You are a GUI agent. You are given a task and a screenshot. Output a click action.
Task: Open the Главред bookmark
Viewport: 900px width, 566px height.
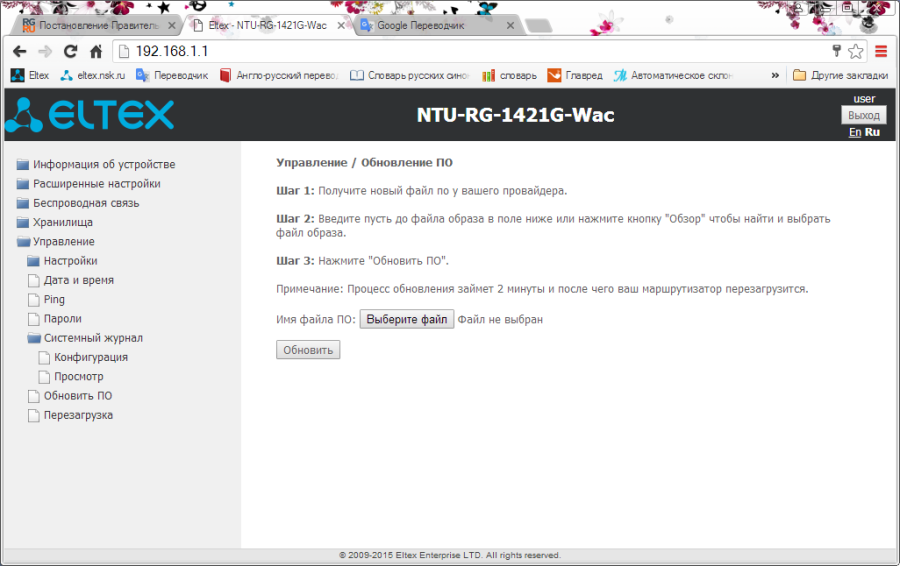click(x=575, y=75)
